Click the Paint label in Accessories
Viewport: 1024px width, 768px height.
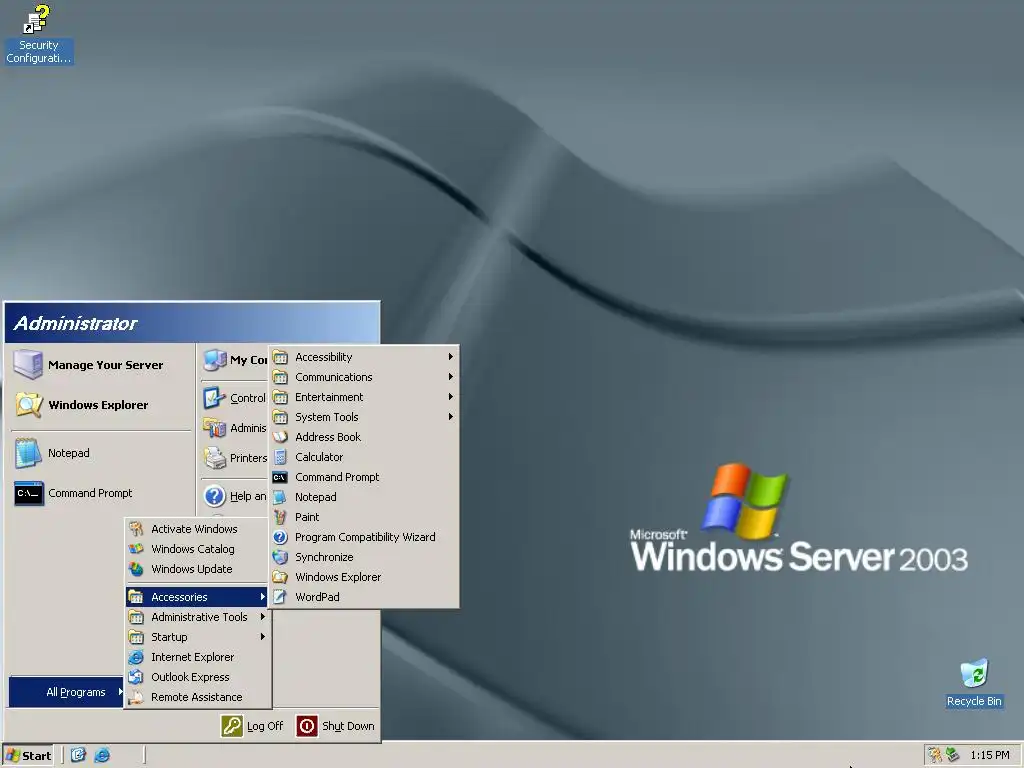[307, 517]
